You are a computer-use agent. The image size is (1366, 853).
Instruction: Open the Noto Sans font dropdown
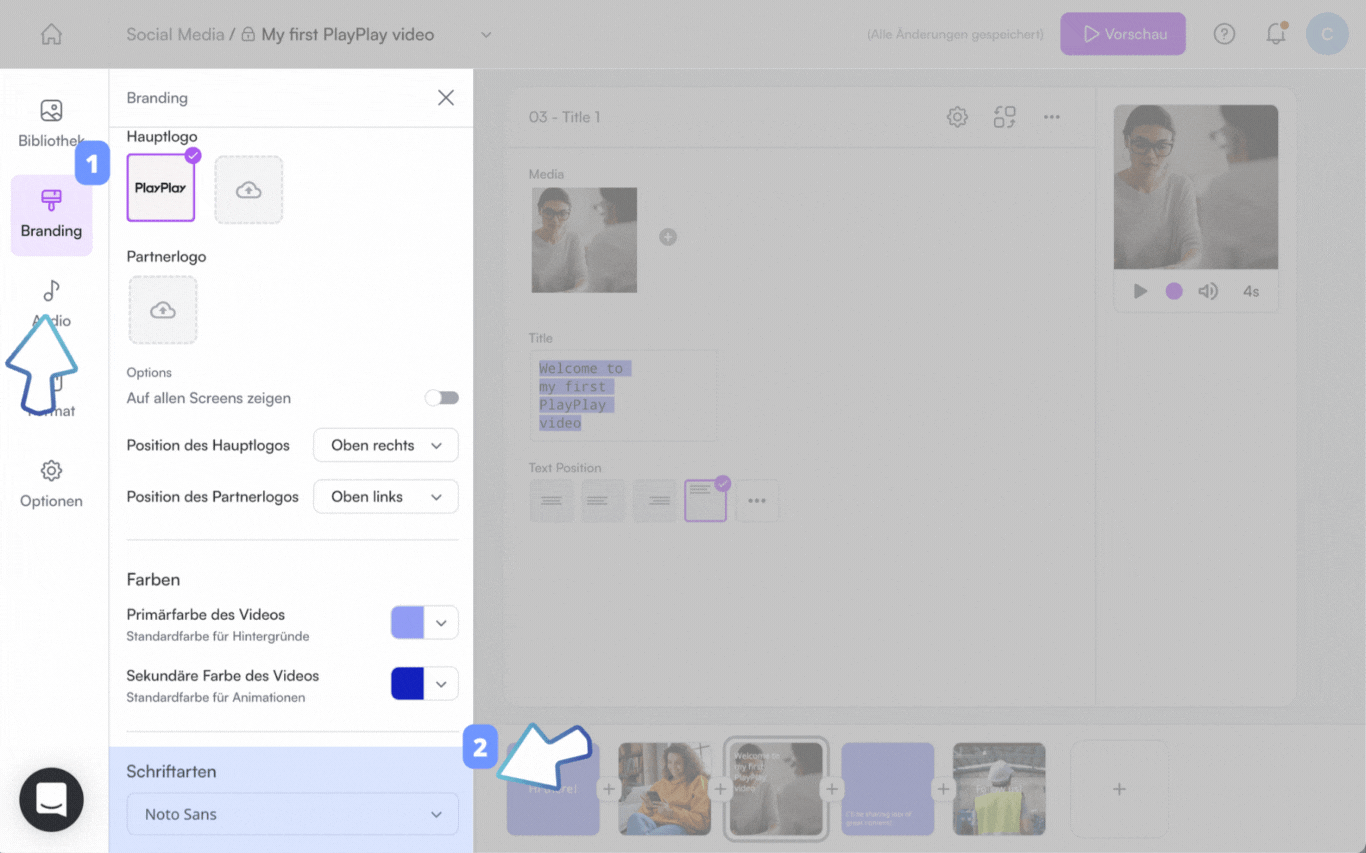(293, 814)
